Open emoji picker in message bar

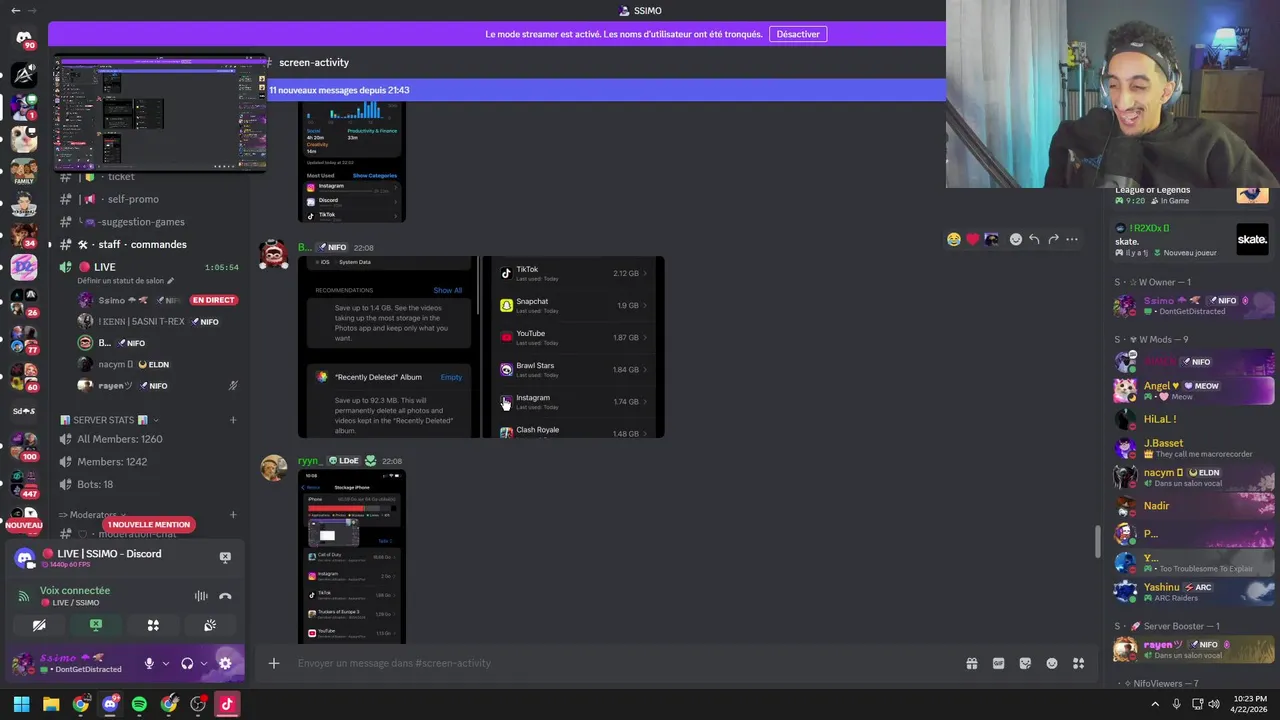click(1052, 663)
